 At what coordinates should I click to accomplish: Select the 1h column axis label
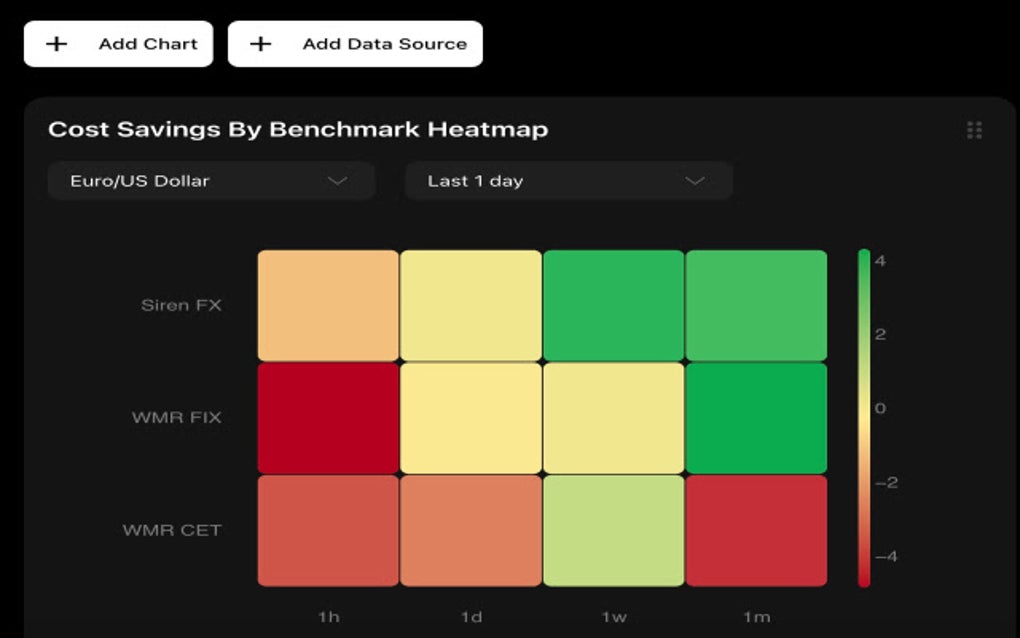click(326, 617)
